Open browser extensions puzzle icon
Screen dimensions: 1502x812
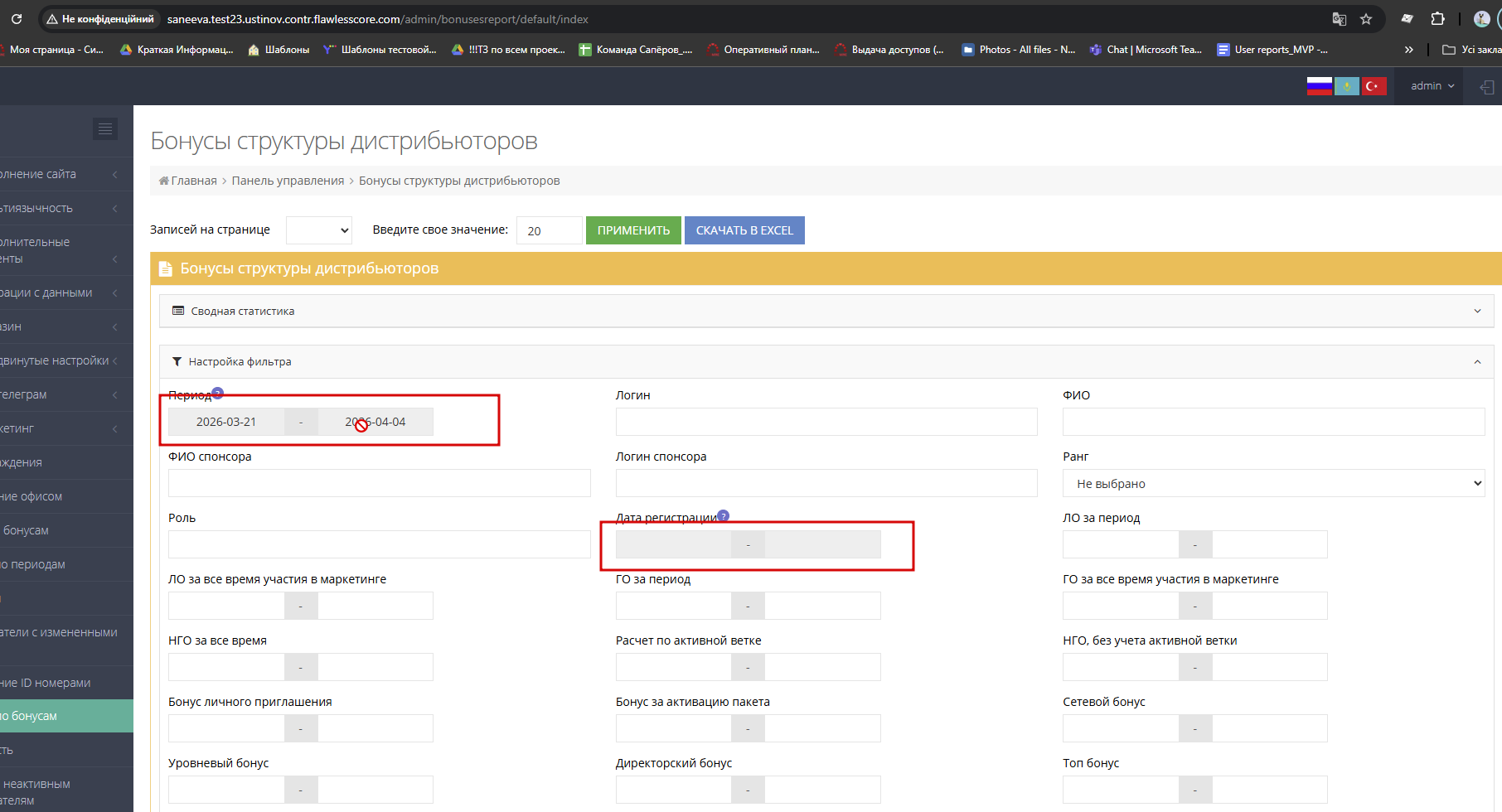(x=1438, y=19)
